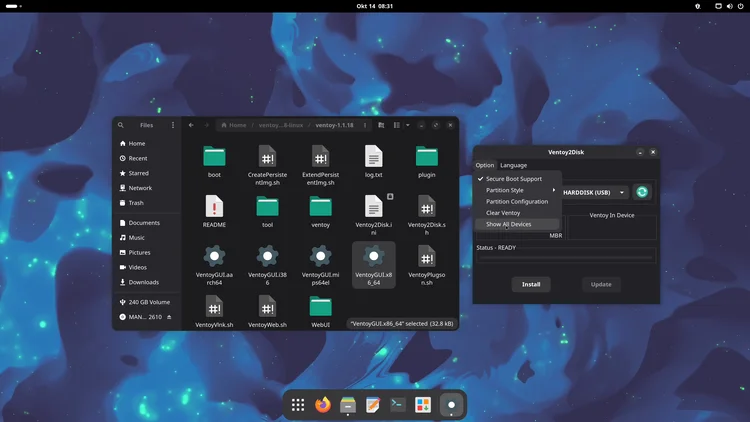Screen dimensions: 750x422
Task: Open Network in the Files sidebar
Action: 147,188
